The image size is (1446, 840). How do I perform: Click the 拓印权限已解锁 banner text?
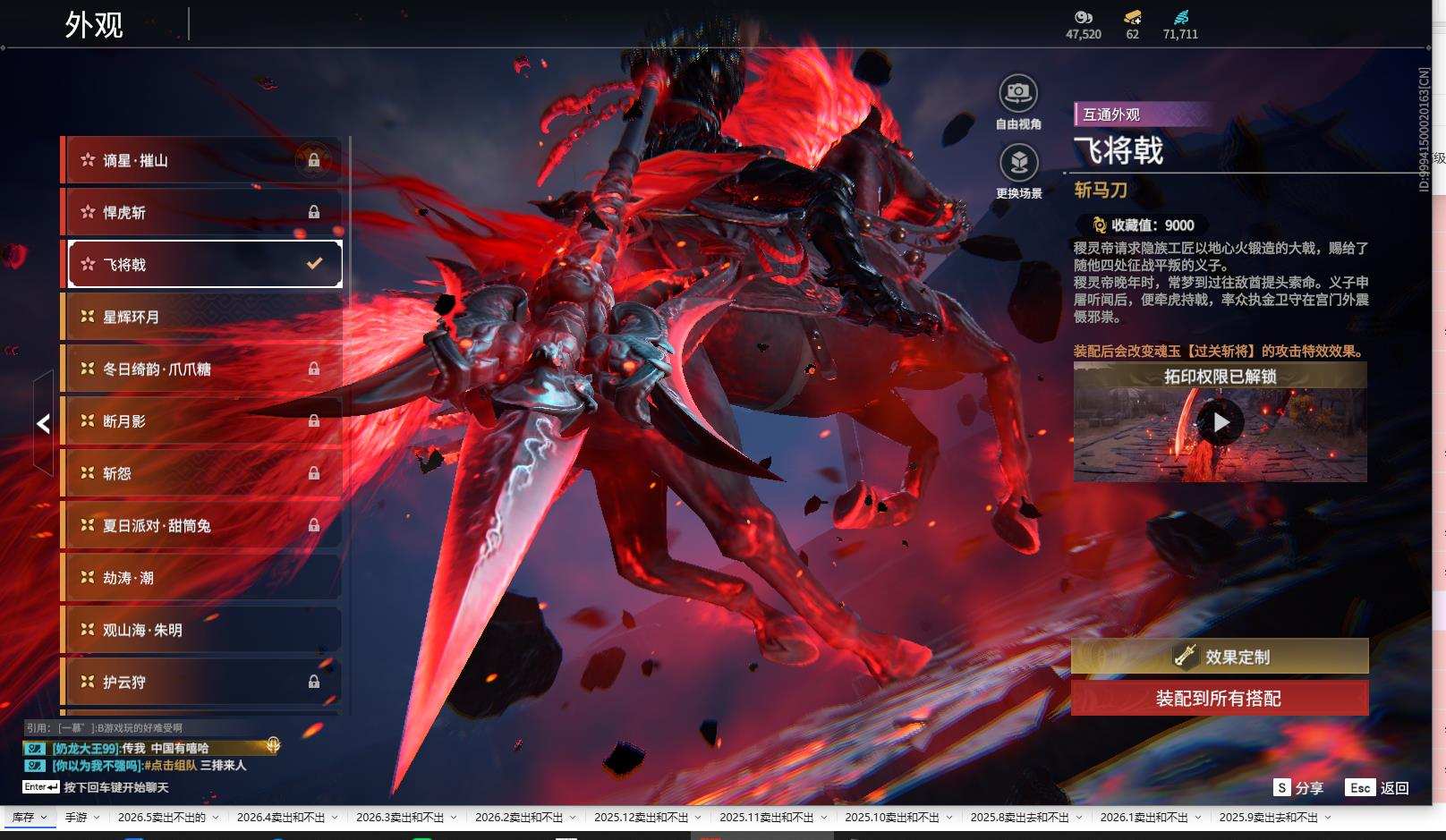tap(1221, 377)
